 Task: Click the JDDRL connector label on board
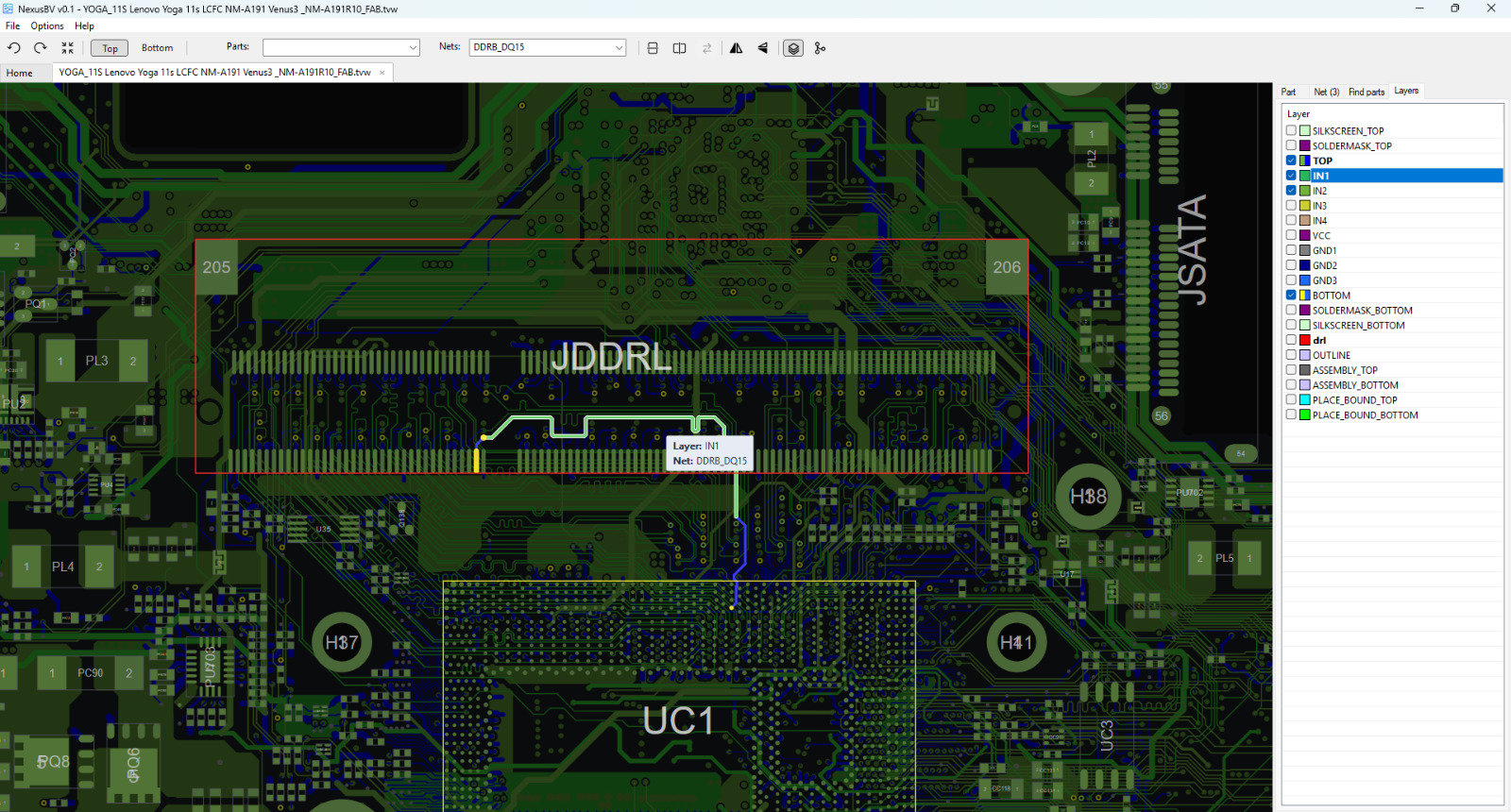(x=611, y=357)
